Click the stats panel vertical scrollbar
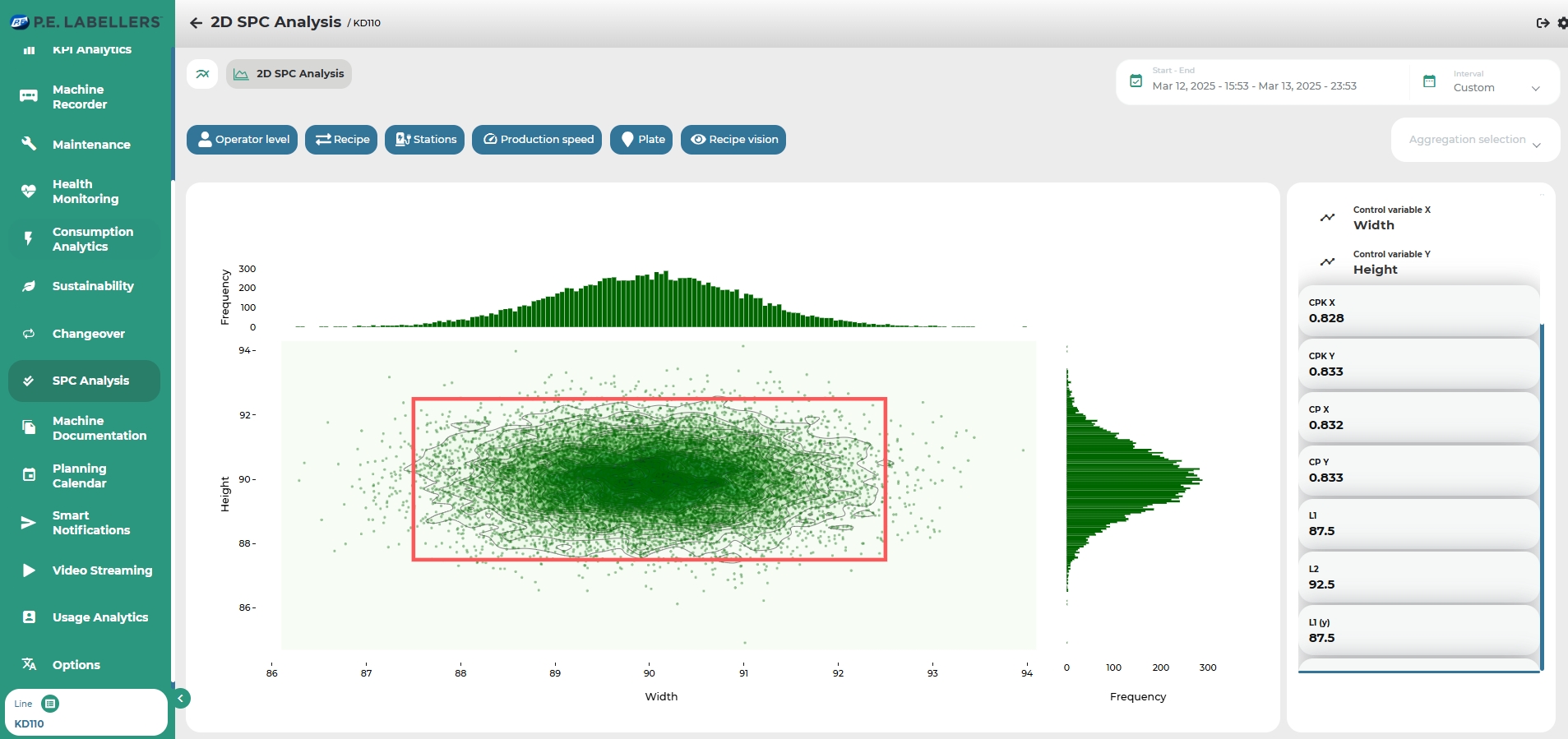 click(x=1542, y=493)
